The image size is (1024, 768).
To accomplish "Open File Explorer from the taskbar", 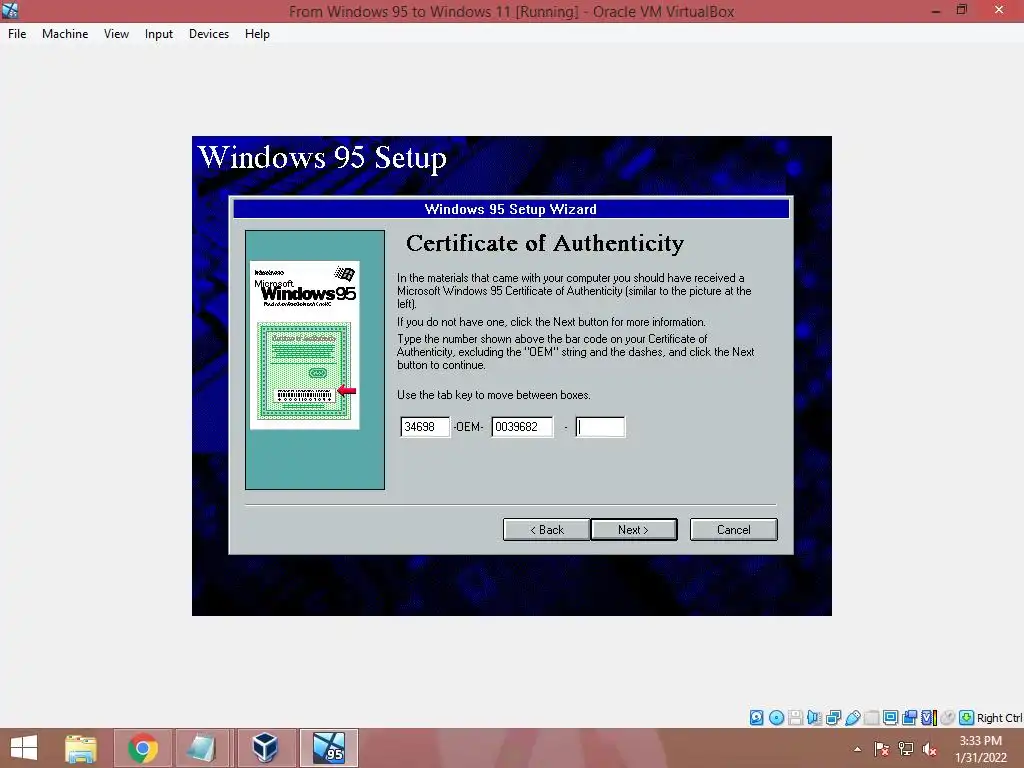I will (x=81, y=748).
